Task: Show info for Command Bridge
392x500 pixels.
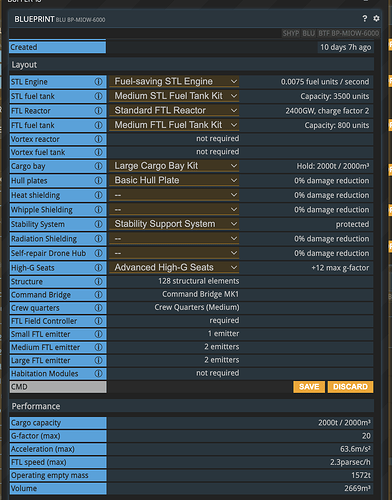Action: (98, 295)
